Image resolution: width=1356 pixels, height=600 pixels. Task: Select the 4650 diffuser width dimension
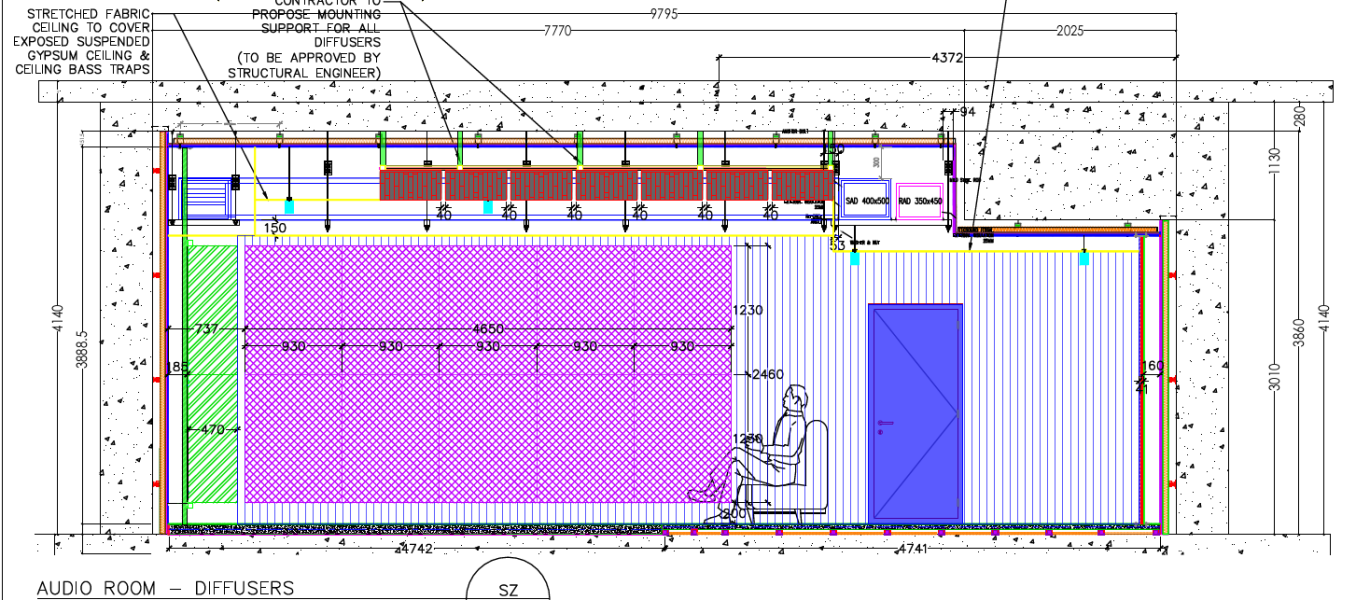click(x=488, y=329)
